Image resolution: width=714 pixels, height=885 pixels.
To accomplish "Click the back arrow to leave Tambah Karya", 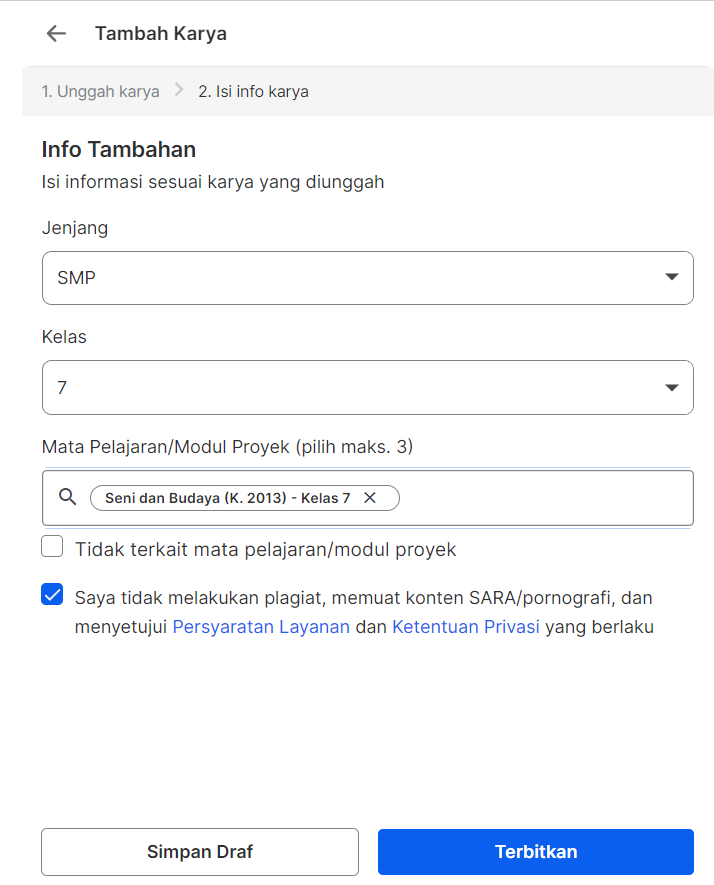I will click(x=56, y=33).
